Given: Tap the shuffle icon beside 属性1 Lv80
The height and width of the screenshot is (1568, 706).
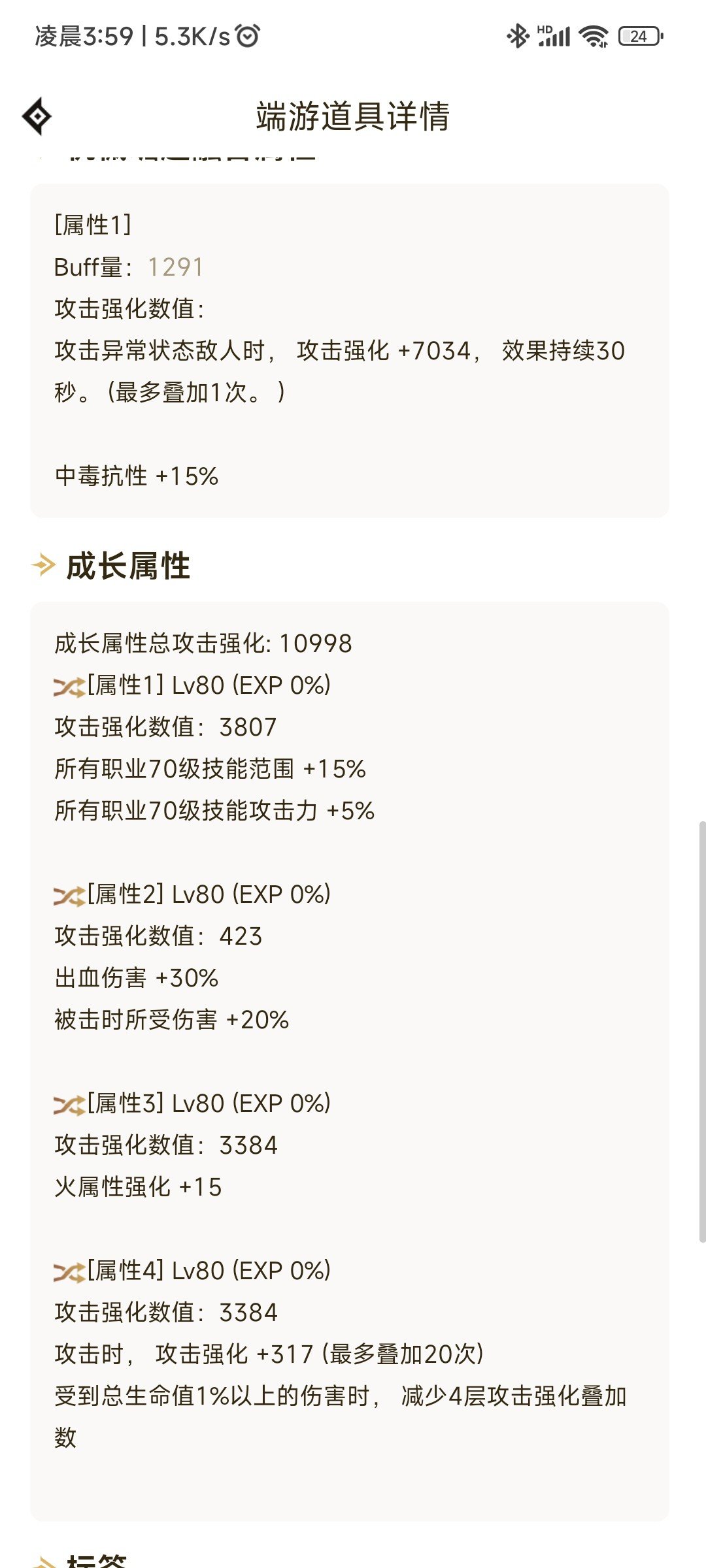Looking at the screenshot, I should point(69,687).
